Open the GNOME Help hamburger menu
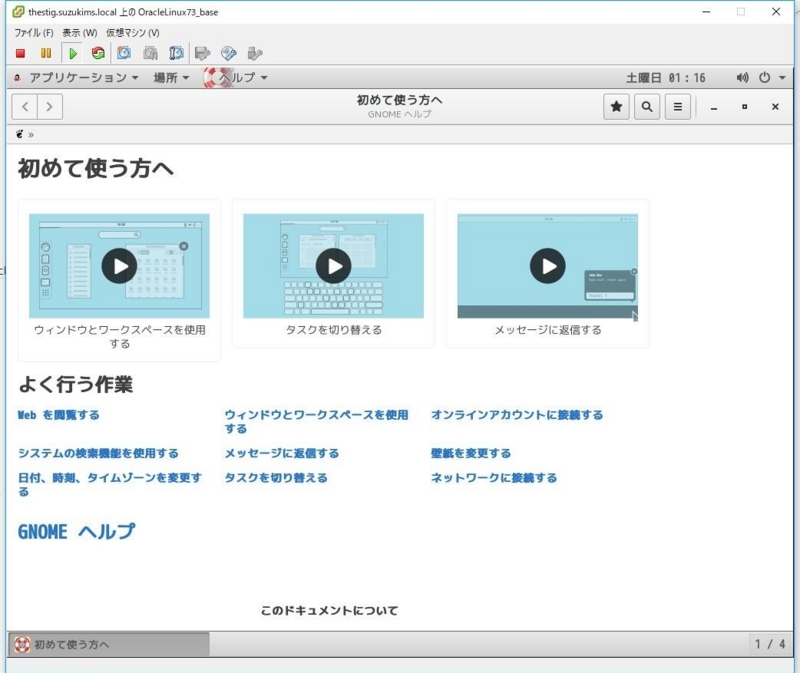 coord(678,107)
